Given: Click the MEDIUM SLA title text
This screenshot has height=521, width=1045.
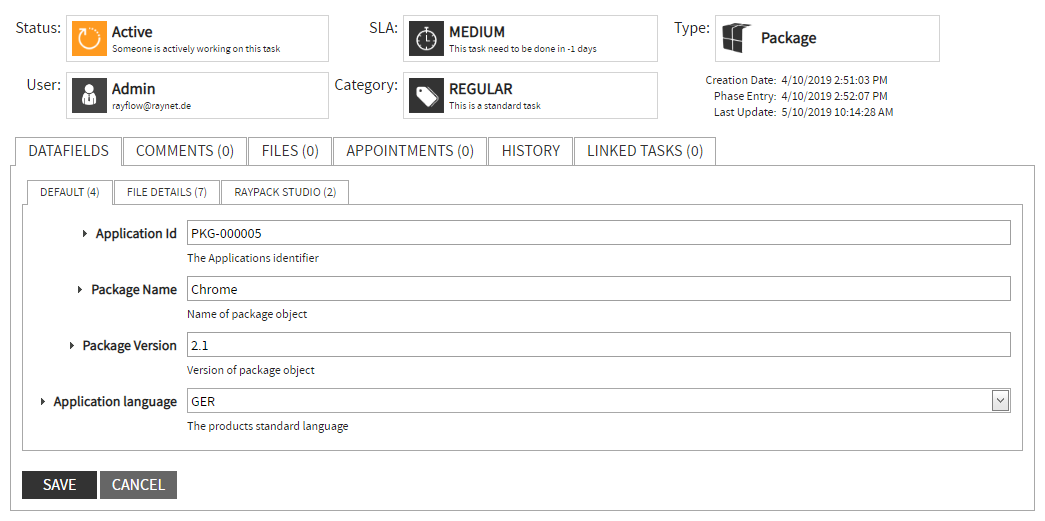Looking at the screenshot, I should (x=477, y=32).
